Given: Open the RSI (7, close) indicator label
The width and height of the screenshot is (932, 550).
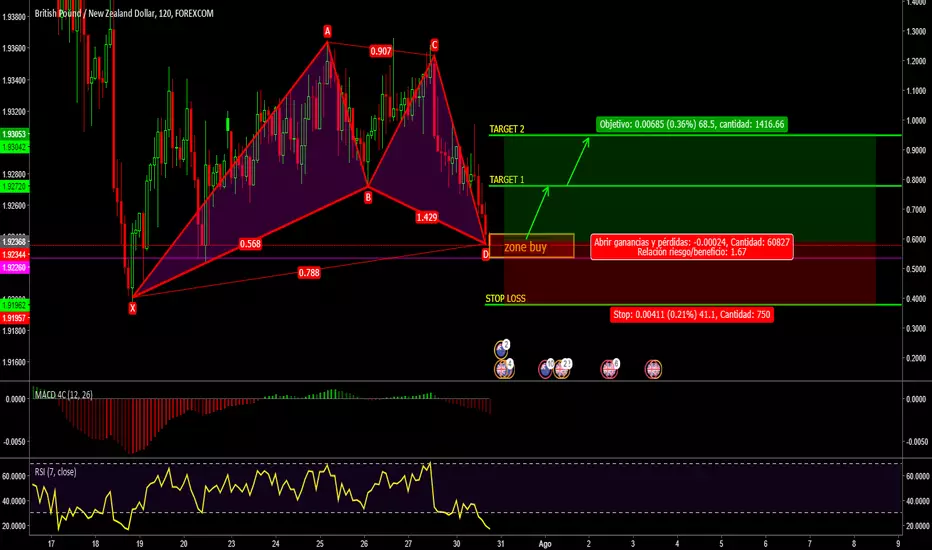Looking at the screenshot, I should pos(55,472).
